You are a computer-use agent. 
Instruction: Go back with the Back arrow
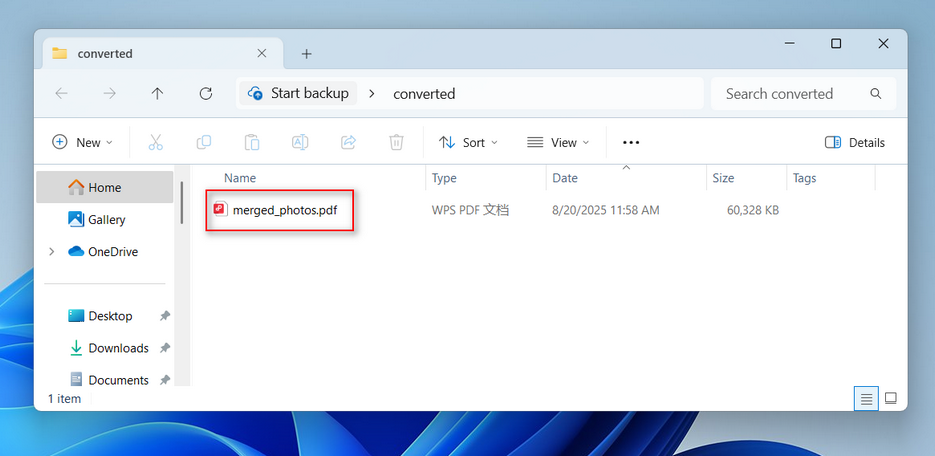[61, 94]
